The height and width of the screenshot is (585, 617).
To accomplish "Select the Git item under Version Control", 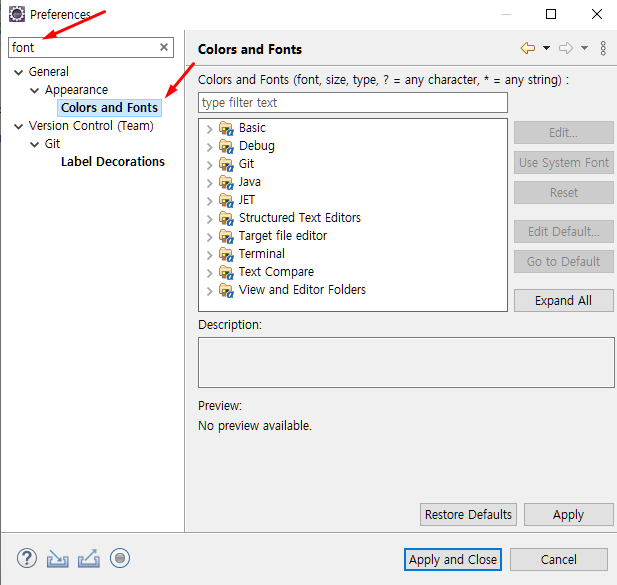I will point(52,144).
